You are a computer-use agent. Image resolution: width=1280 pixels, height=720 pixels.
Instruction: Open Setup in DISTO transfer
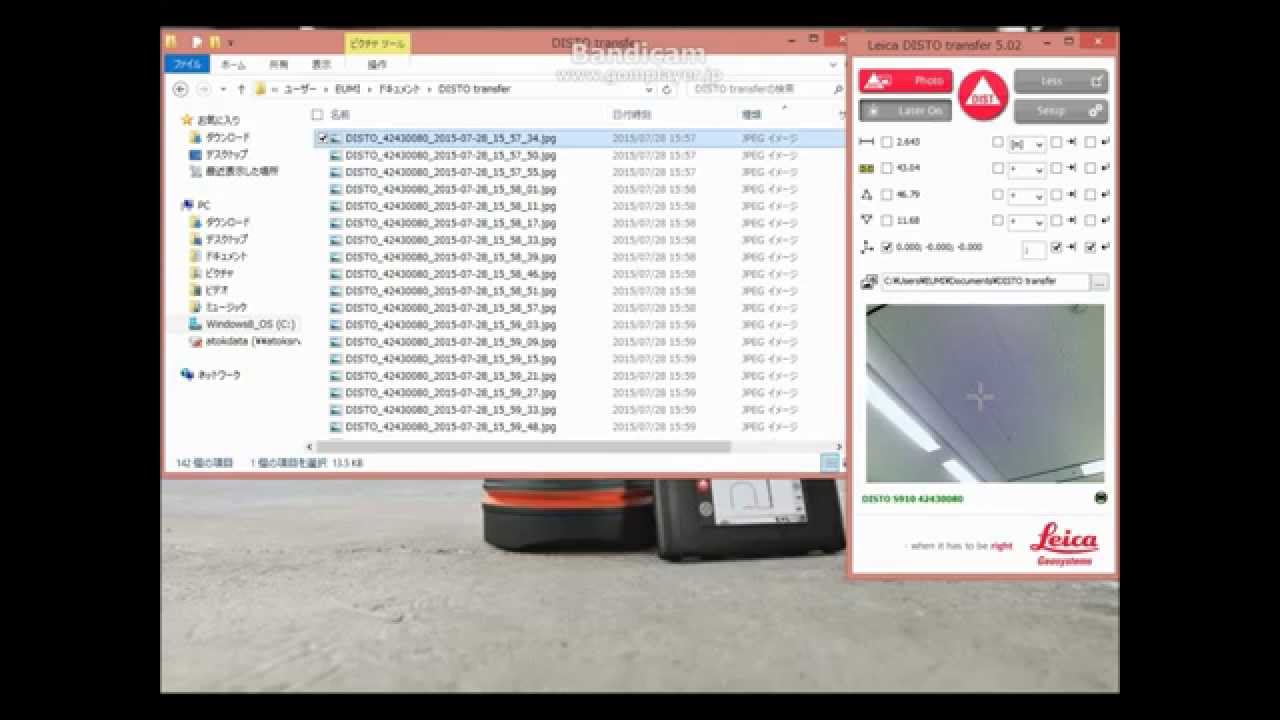pos(1060,110)
